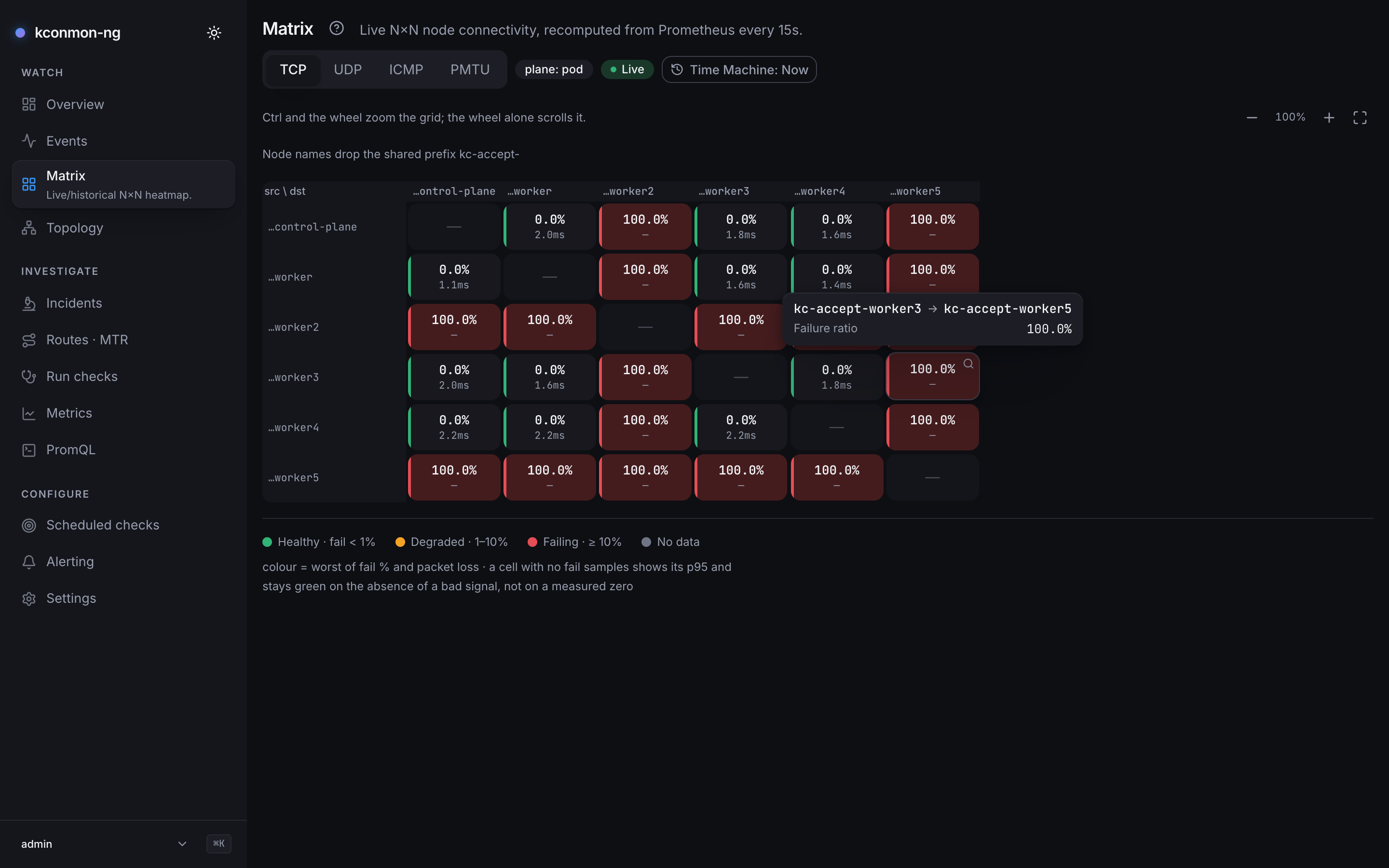Open the PromQL terminal icon
The width and height of the screenshot is (1389, 868).
click(29, 450)
